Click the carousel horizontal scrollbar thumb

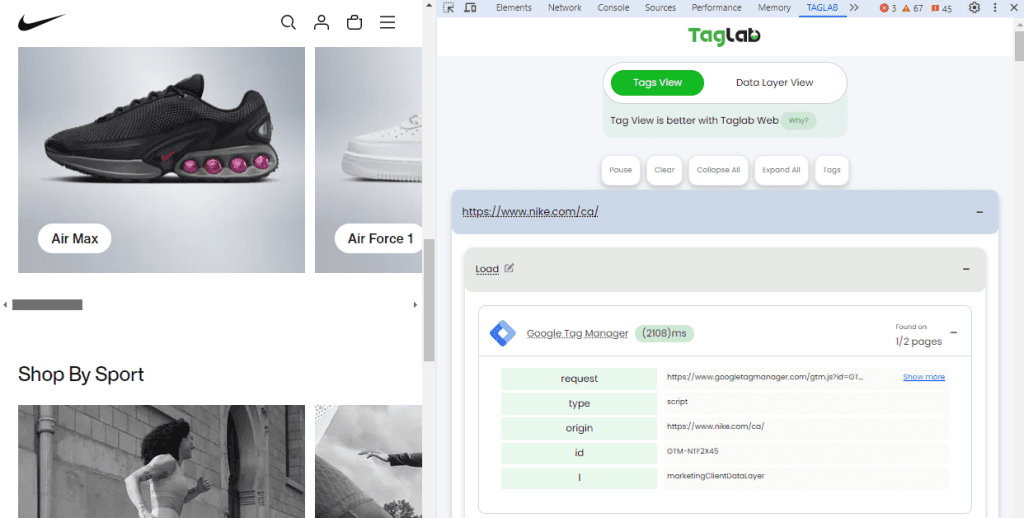point(47,304)
